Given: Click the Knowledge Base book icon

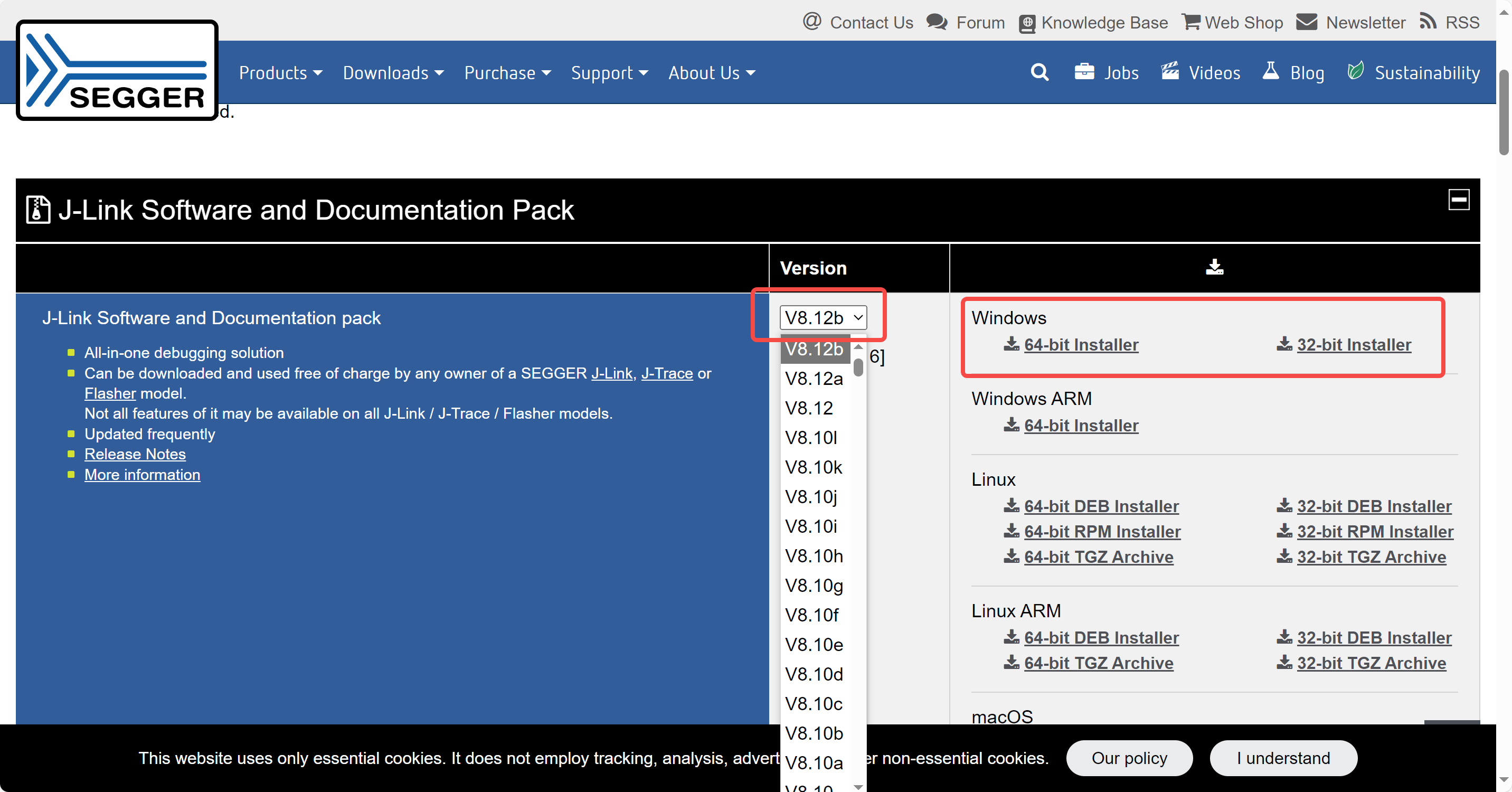Looking at the screenshot, I should coord(1027,23).
